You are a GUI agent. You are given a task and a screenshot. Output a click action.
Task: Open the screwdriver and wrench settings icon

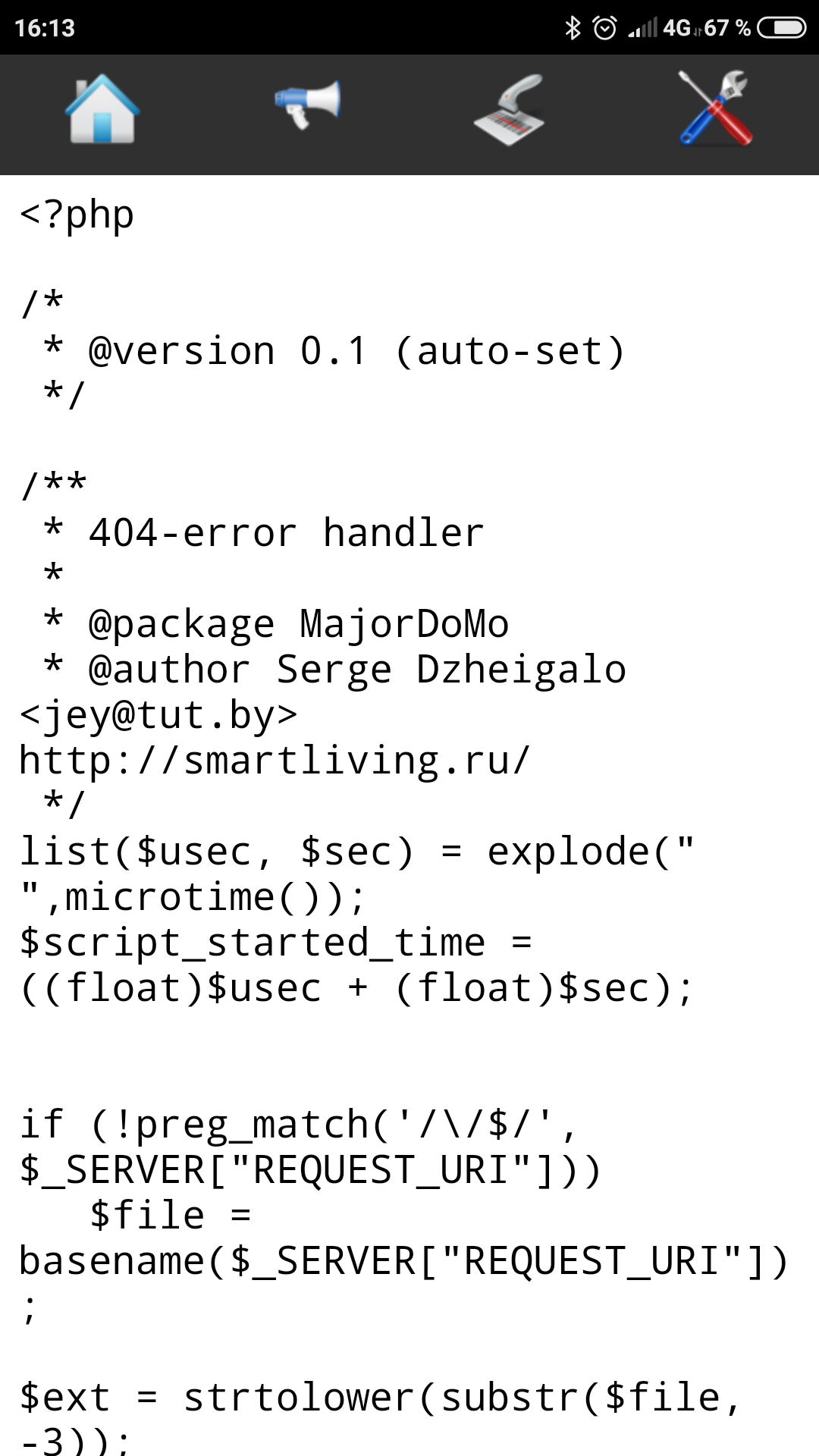pos(716,109)
